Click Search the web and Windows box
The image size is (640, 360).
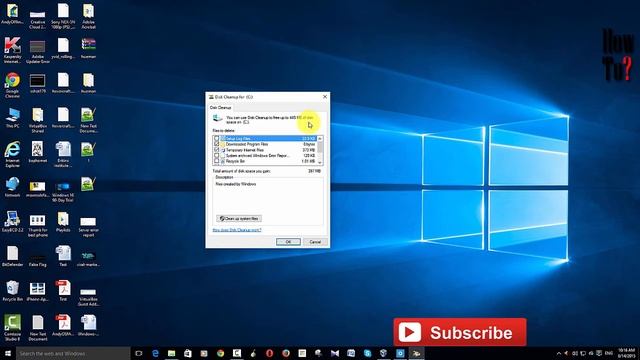[x=73, y=353]
